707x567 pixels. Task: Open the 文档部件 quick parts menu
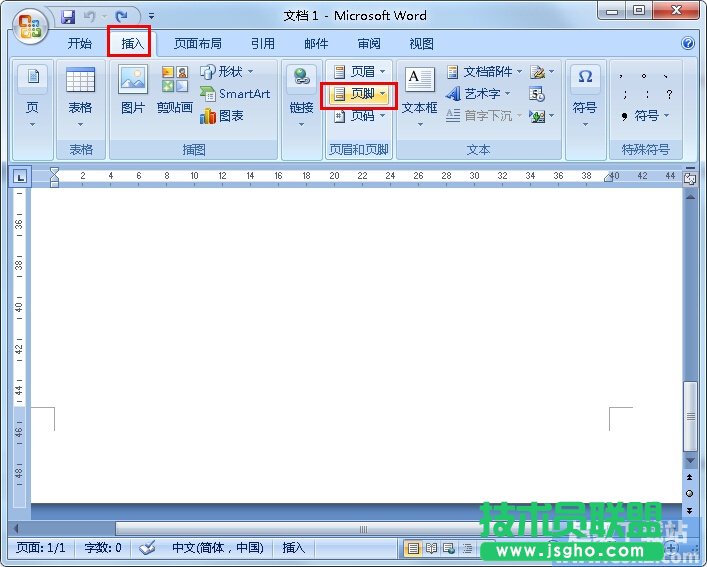pos(484,71)
